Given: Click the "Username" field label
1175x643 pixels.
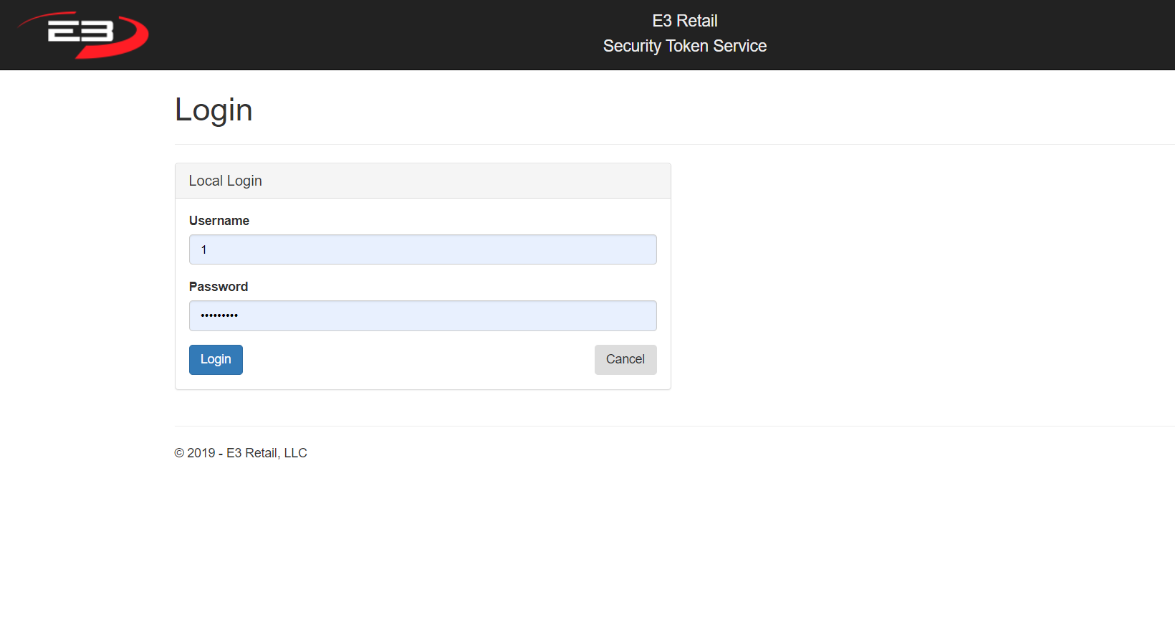Looking at the screenshot, I should click(x=219, y=220).
